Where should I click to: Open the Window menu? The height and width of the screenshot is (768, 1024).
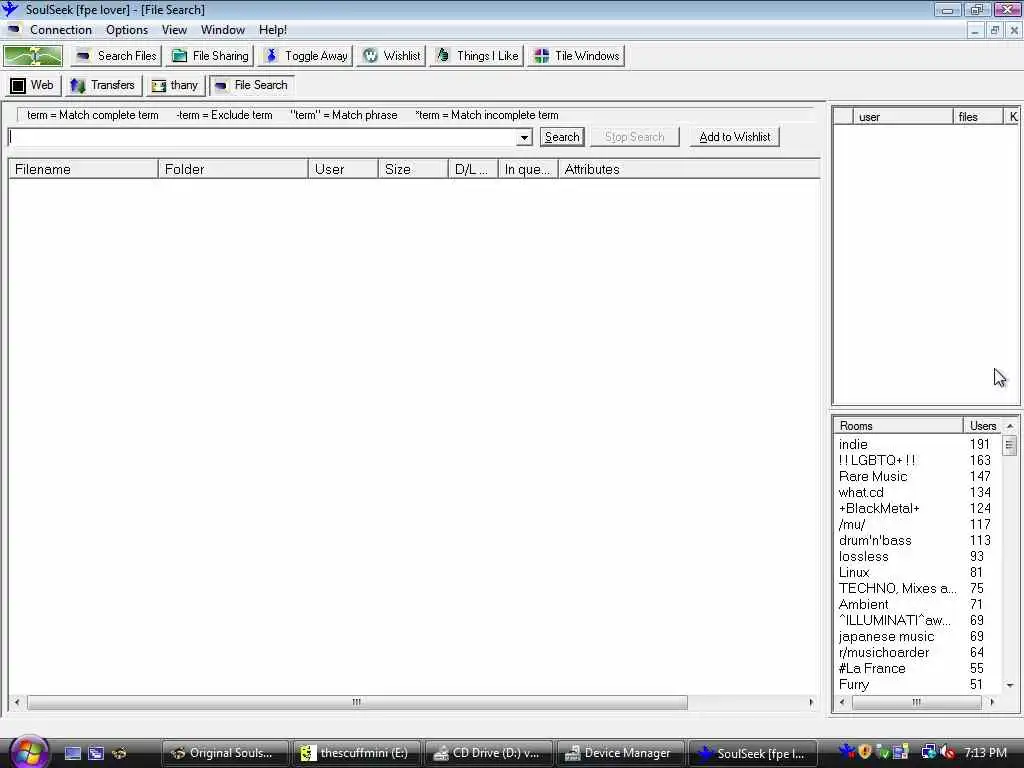tap(223, 30)
